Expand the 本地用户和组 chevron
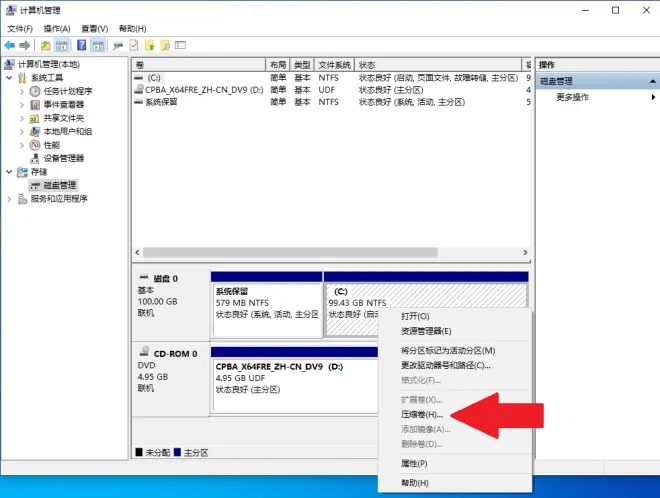The width and height of the screenshot is (660, 498). [x=22, y=131]
